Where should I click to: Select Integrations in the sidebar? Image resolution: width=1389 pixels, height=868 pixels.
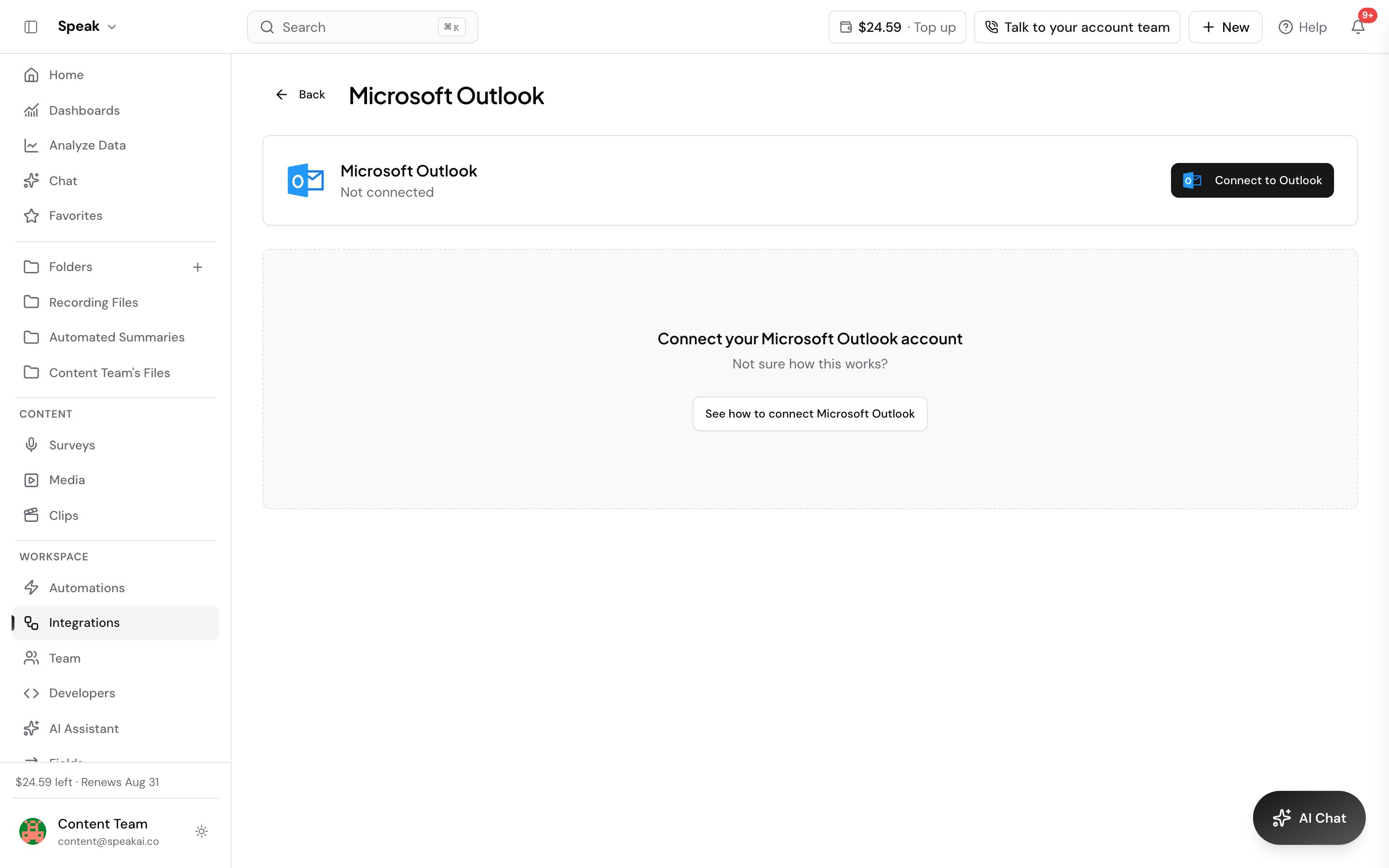[x=115, y=623]
